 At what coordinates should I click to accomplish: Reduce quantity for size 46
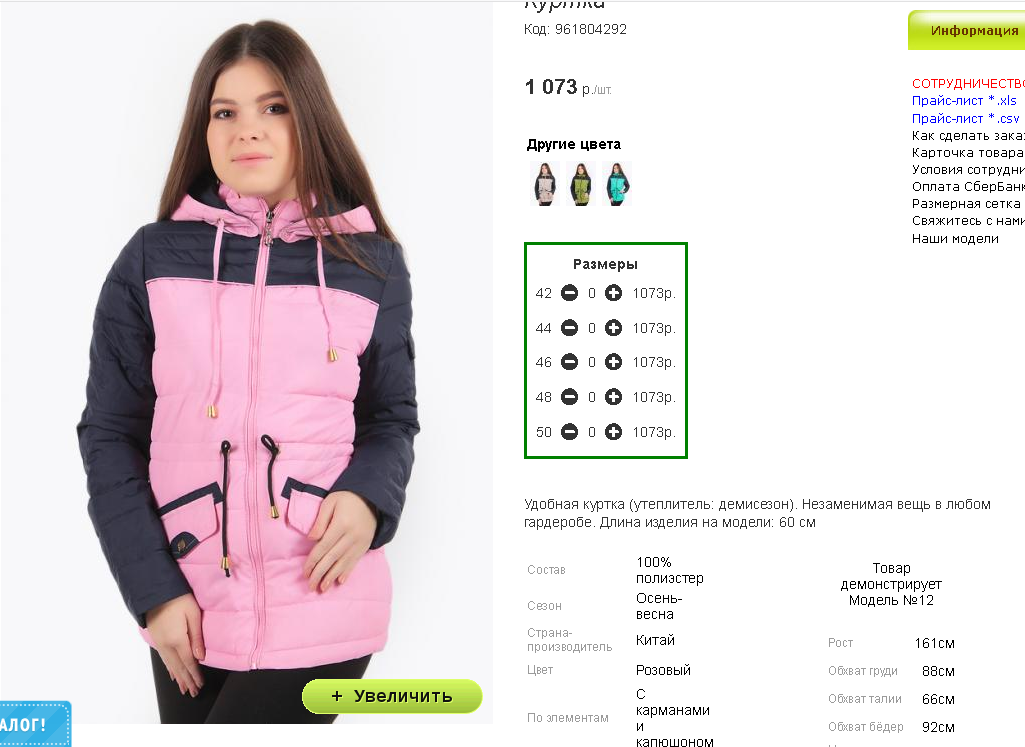[x=569, y=362]
